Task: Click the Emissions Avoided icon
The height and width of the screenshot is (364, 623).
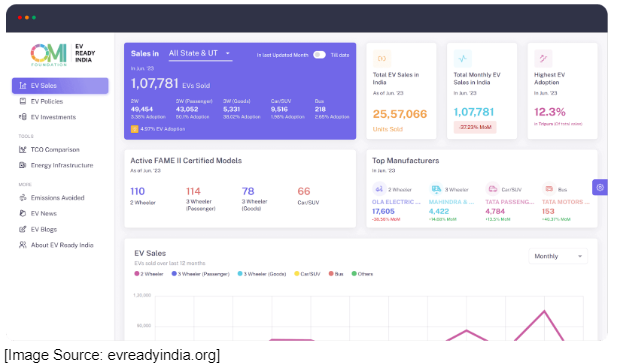Action: click(x=23, y=197)
